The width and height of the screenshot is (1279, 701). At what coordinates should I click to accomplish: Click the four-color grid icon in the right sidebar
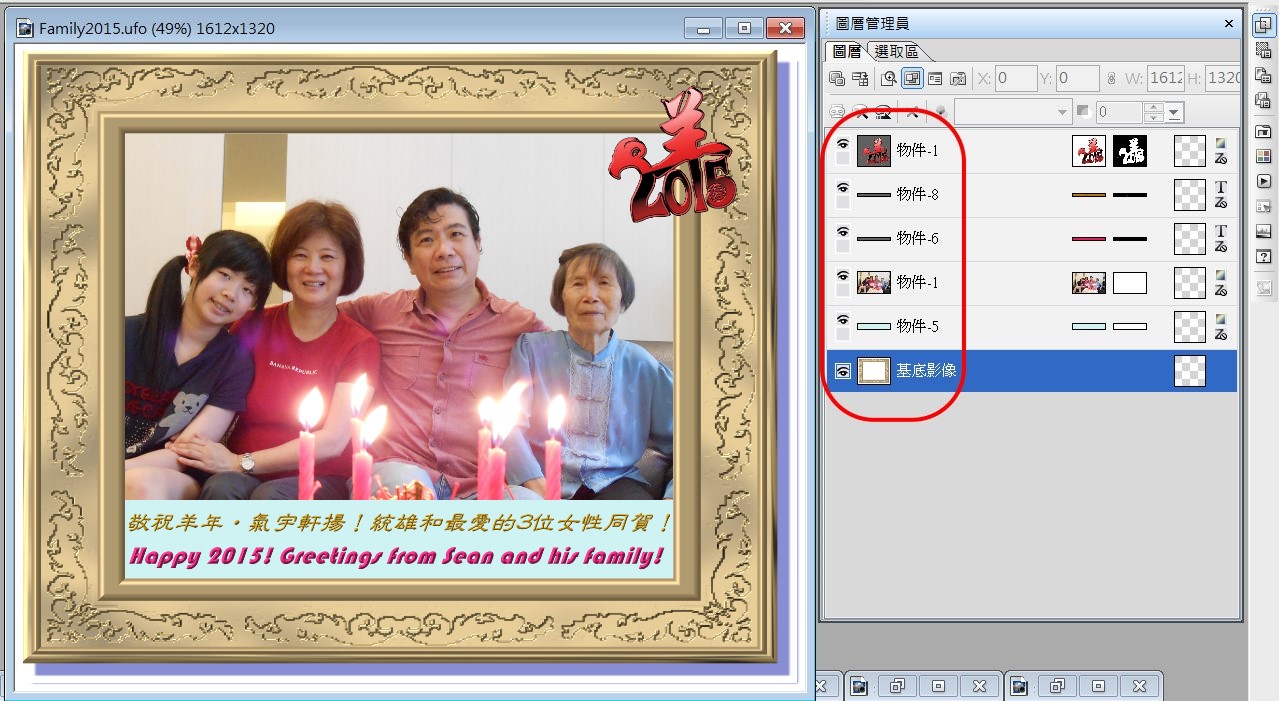coord(1263,156)
